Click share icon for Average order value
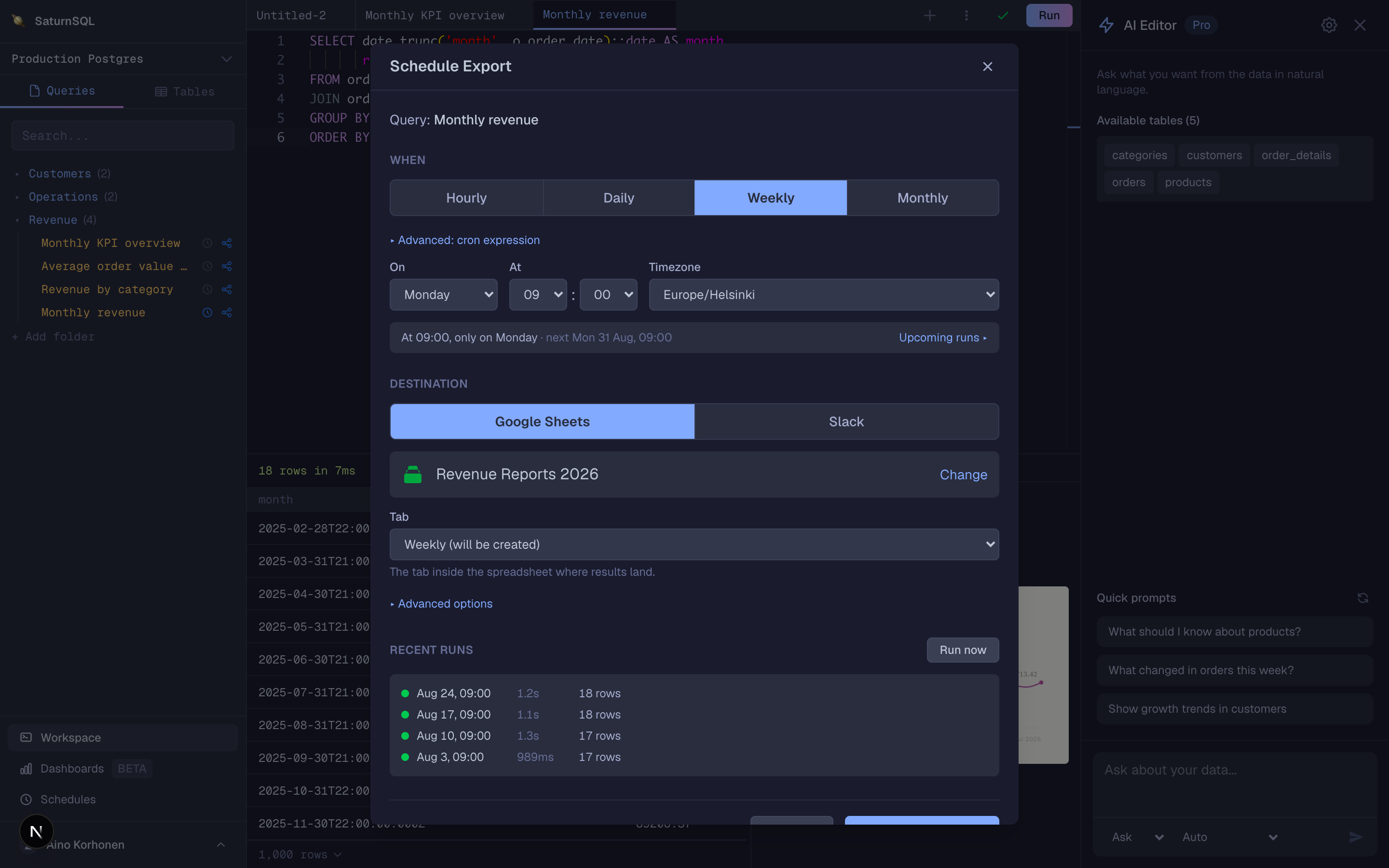 click(227, 266)
